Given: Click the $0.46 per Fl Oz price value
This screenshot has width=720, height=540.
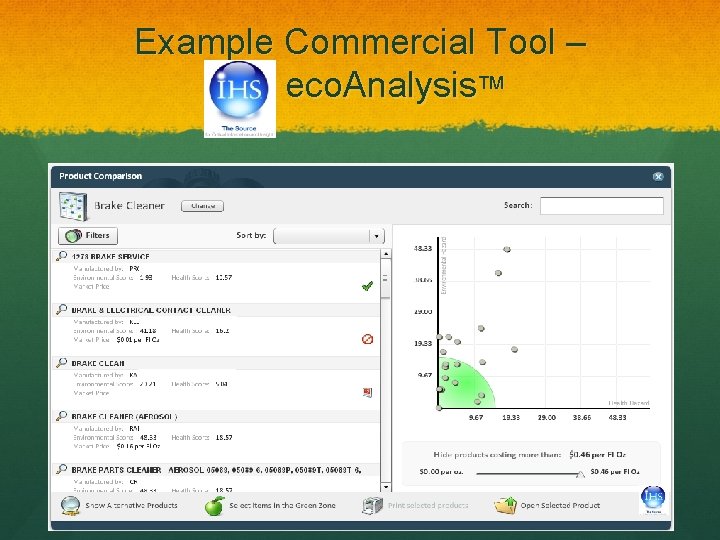Looking at the screenshot, I should [597, 455].
